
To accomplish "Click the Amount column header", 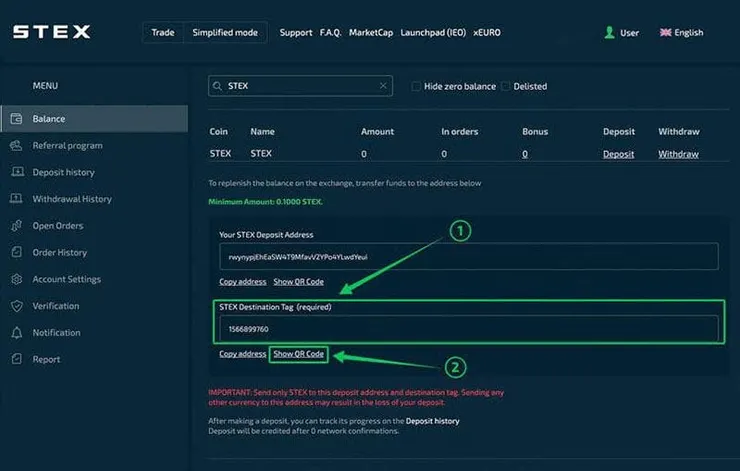I will [377, 132].
